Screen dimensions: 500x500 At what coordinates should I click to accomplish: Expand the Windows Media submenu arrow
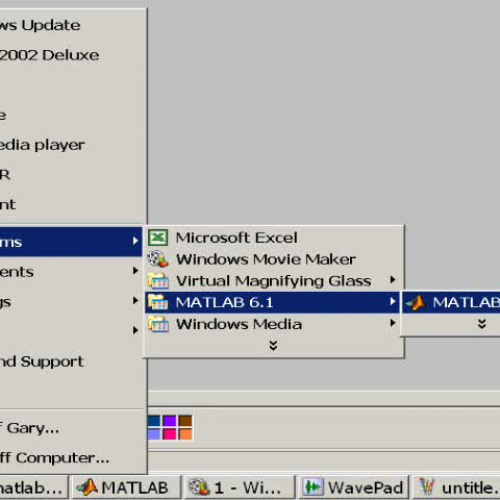393,323
